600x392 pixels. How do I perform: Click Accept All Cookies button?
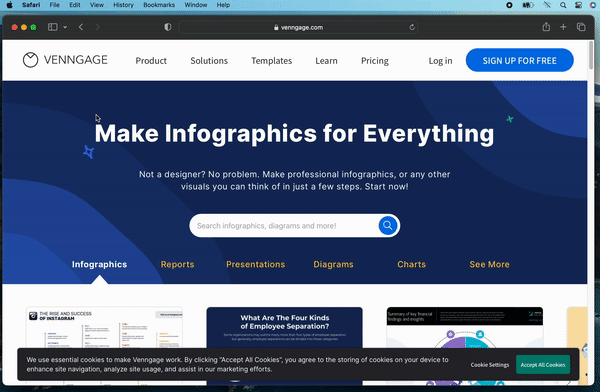click(x=543, y=365)
